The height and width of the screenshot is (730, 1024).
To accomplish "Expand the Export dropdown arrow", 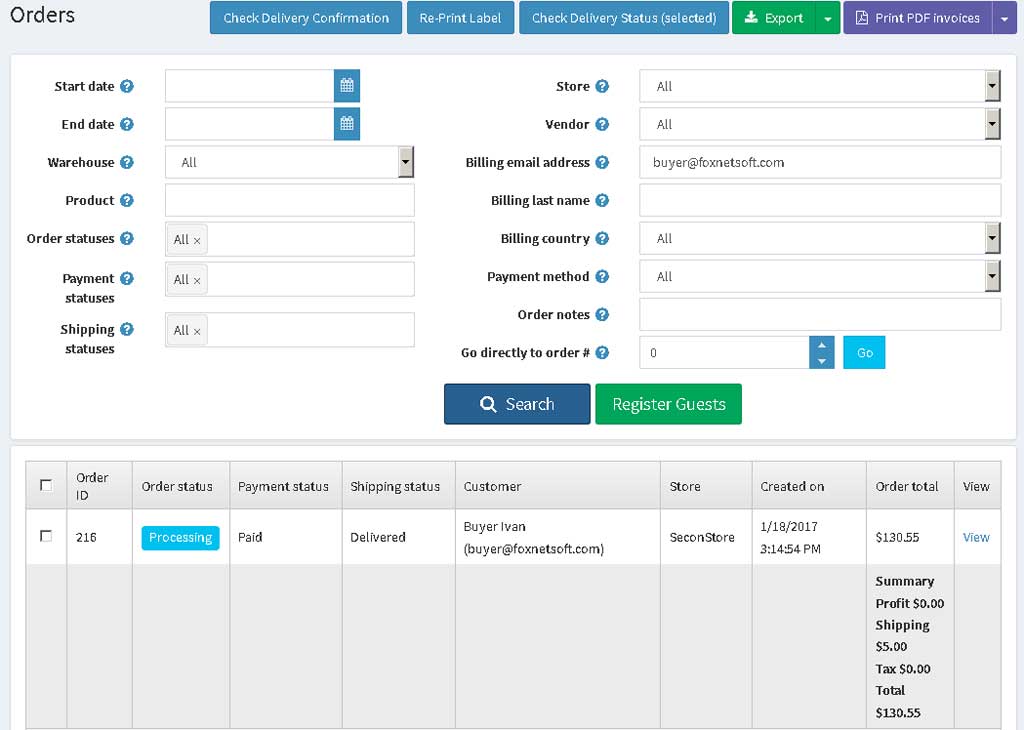I will [x=827, y=18].
